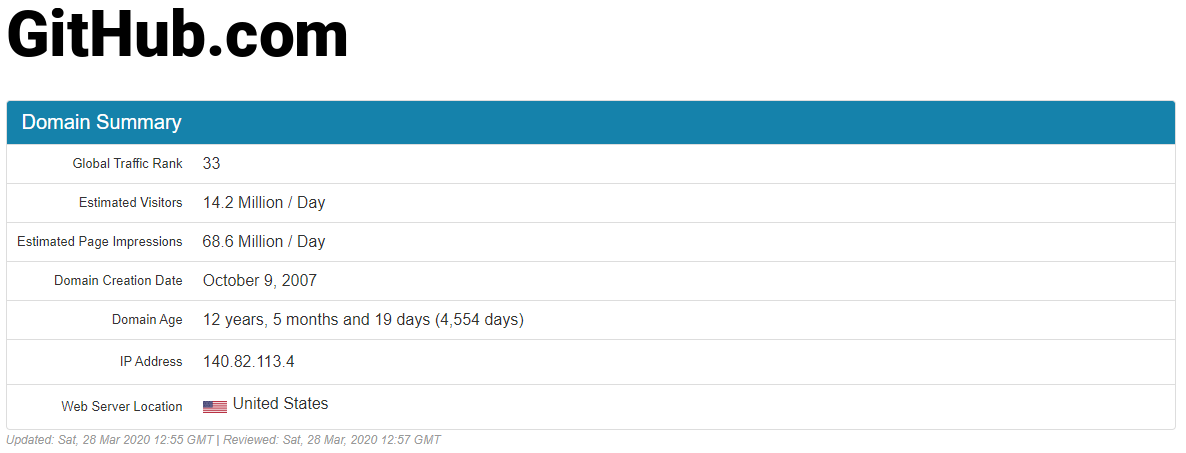1186x453 pixels.
Task: Click the Reviewed timestamp text
Action: pos(332,439)
